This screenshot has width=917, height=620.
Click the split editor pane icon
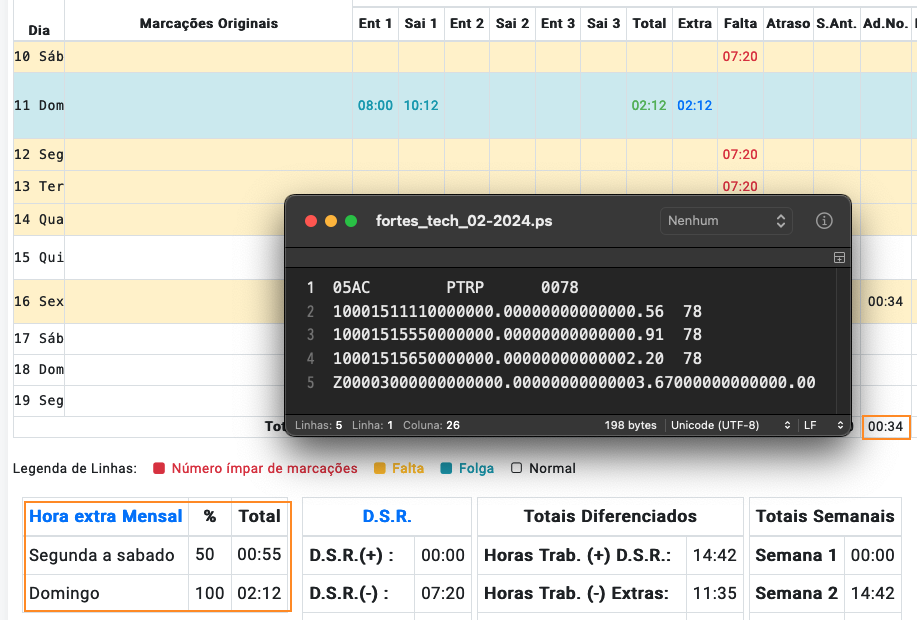click(839, 257)
